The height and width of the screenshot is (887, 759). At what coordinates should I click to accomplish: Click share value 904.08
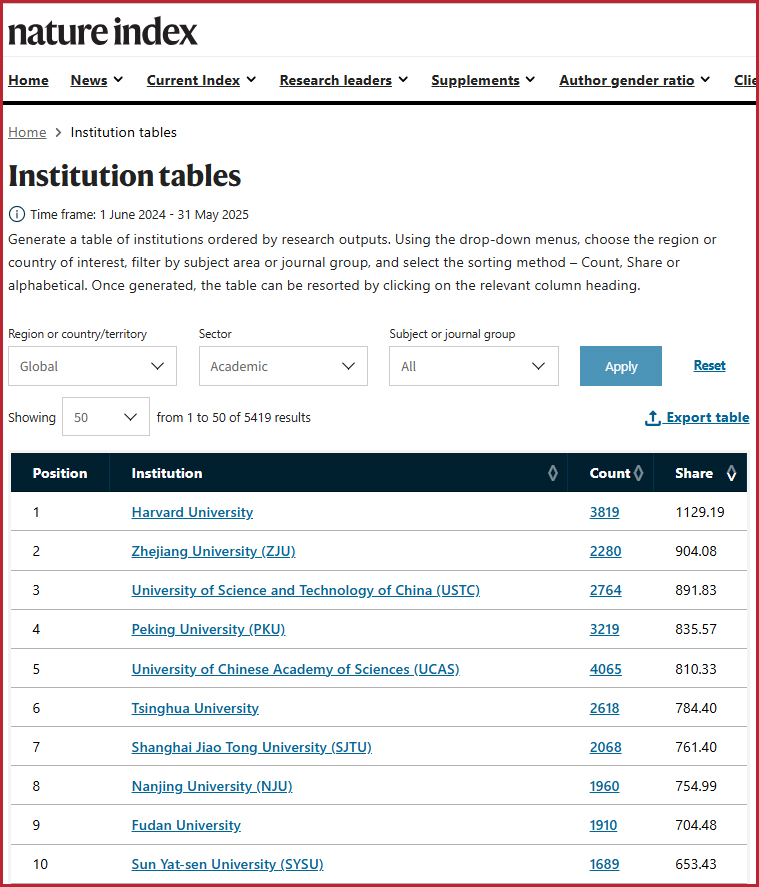coord(696,551)
